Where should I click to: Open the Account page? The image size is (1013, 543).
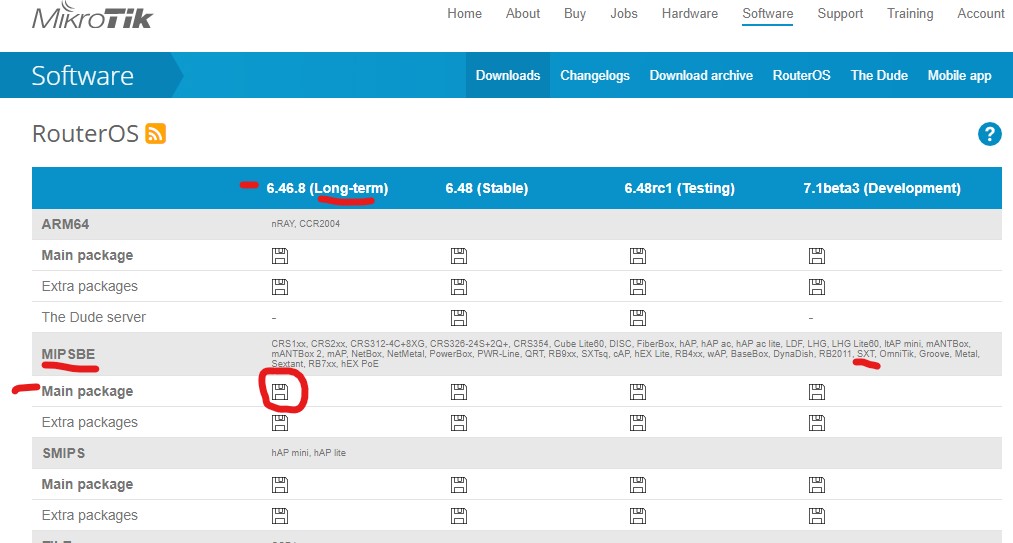tap(981, 14)
